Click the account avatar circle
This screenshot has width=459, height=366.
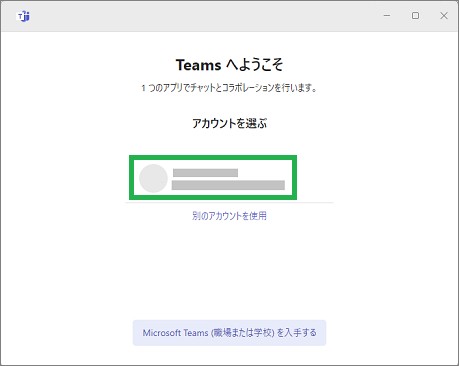click(x=153, y=178)
